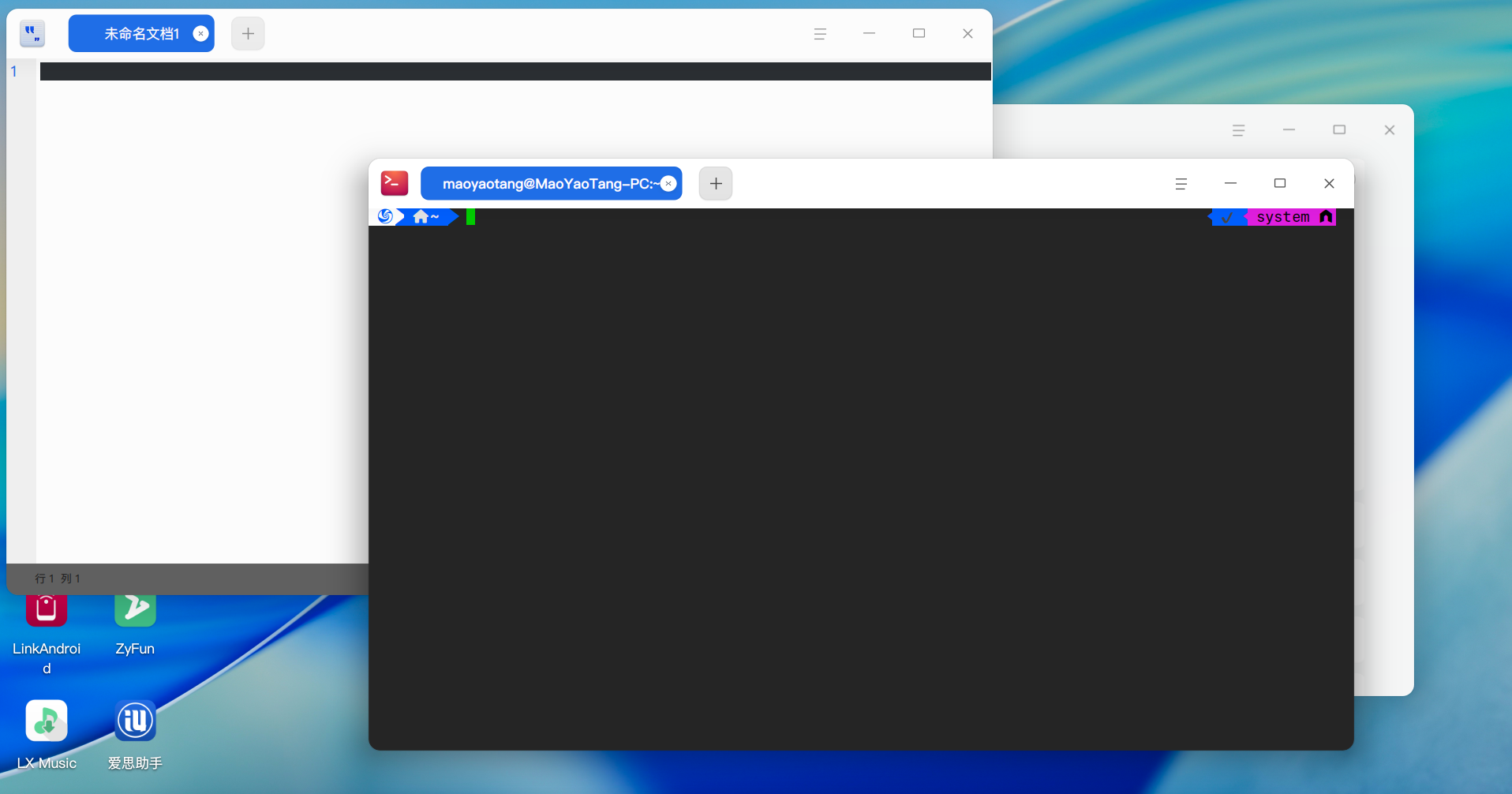Select the maoyaotang@MaoYaoTang-PC terminal tab

tap(551, 183)
